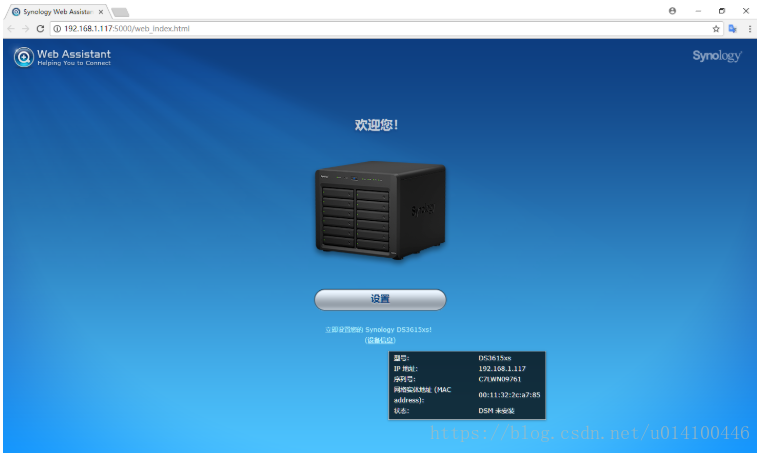
Task: Bookmark this page with the star icon
Action: coord(716,29)
